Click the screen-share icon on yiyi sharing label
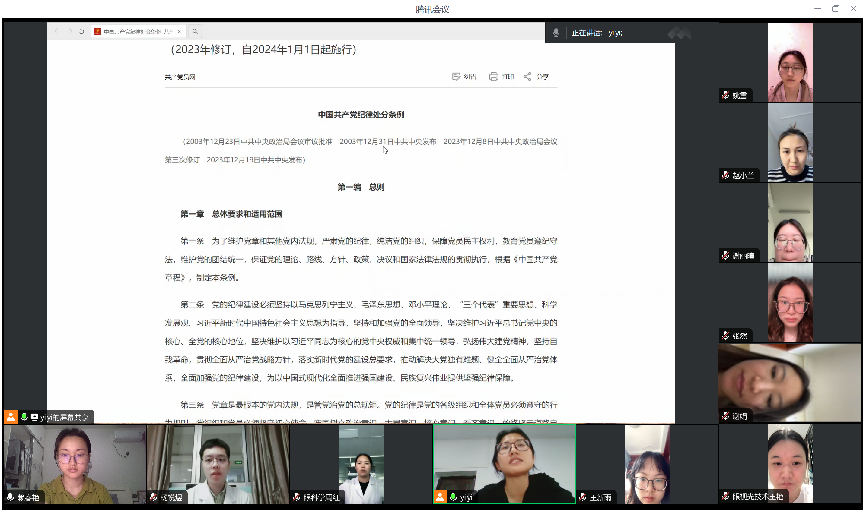Screen dimensions: 863x514 pos(35,418)
